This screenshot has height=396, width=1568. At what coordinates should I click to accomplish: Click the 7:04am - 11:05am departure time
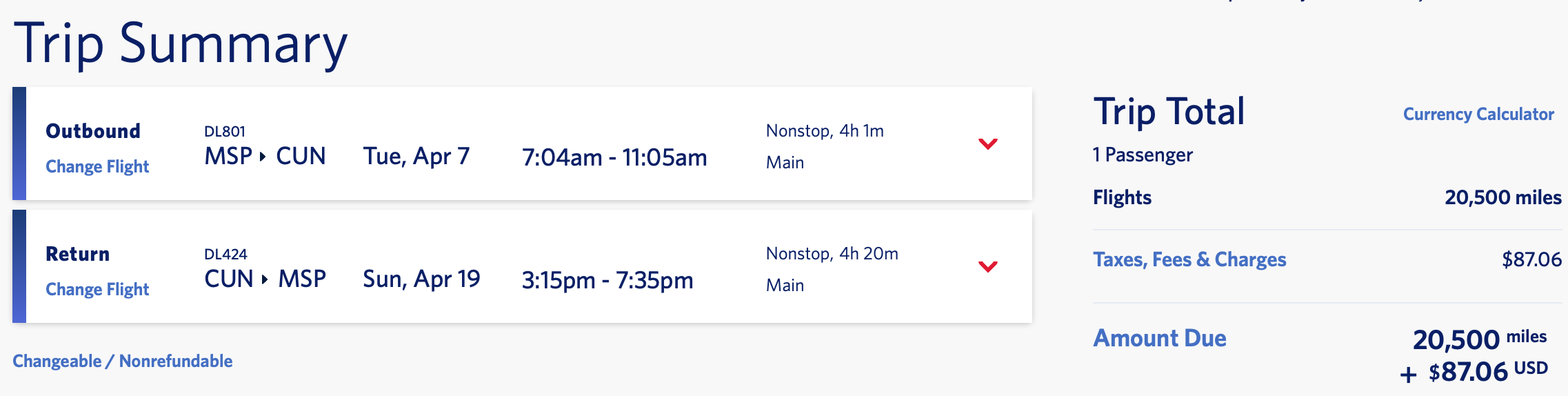614,158
